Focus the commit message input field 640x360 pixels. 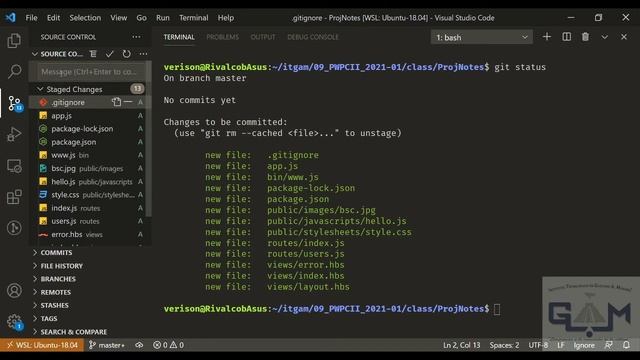click(89, 72)
